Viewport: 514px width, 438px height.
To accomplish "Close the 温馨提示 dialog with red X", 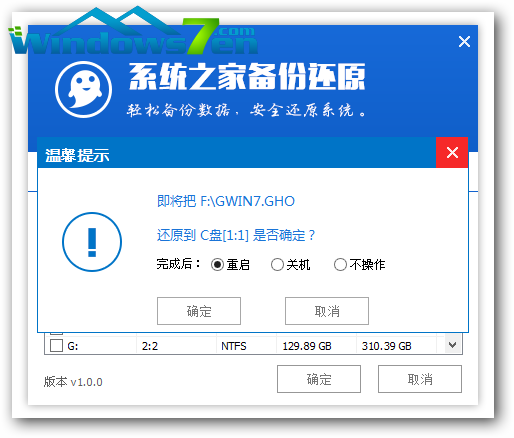I will click(452, 153).
